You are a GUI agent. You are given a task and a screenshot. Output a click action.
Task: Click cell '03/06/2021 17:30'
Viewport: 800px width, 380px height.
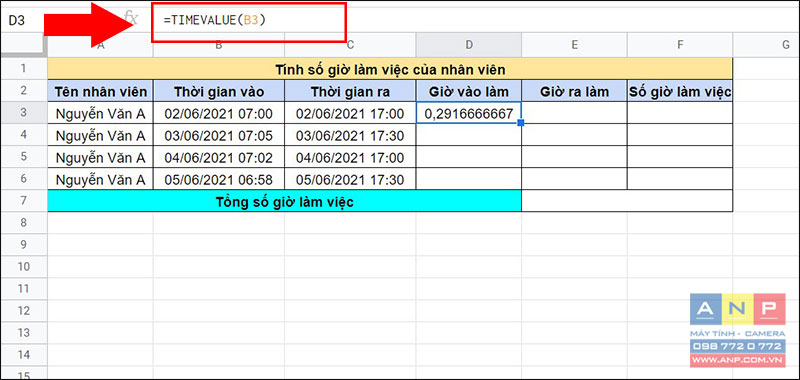(351, 135)
